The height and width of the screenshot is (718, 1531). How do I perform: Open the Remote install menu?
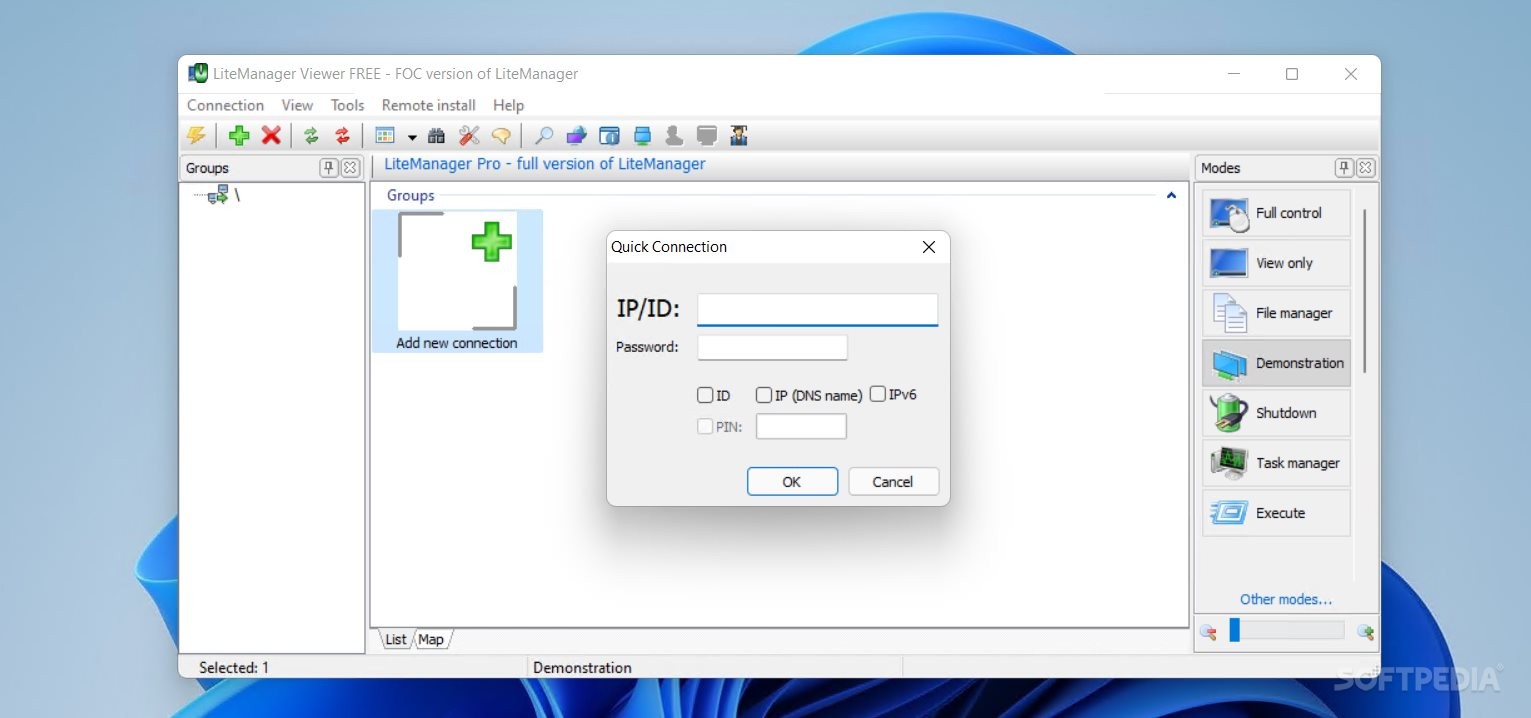click(429, 105)
